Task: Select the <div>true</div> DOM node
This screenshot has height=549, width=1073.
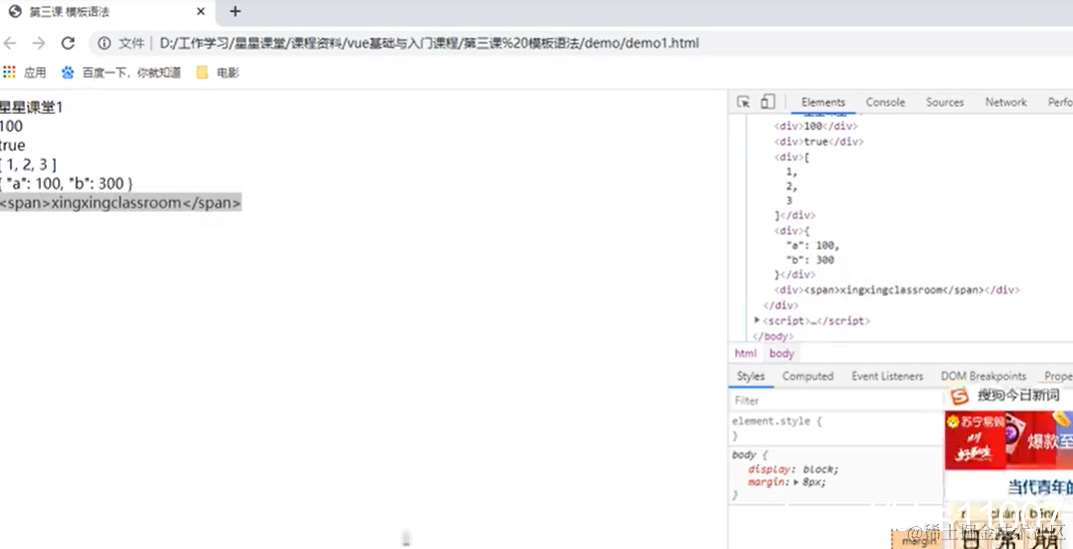Action: [x=819, y=142]
